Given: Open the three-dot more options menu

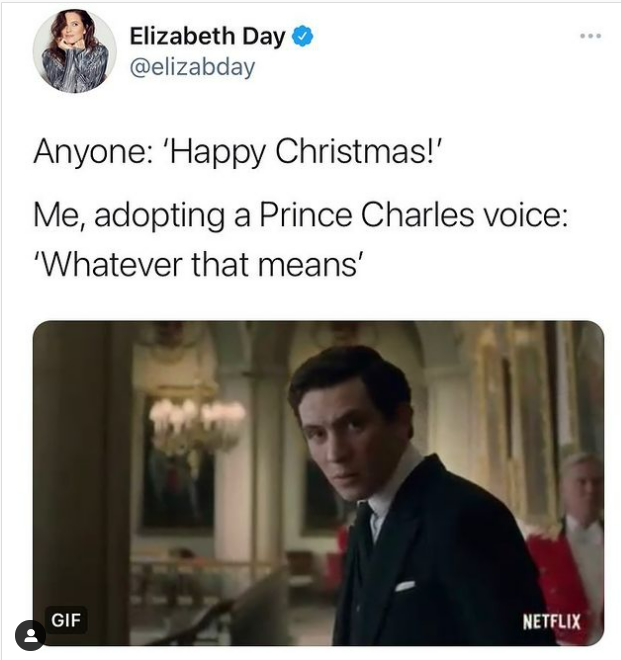Looking at the screenshot, I should point(591,36).
